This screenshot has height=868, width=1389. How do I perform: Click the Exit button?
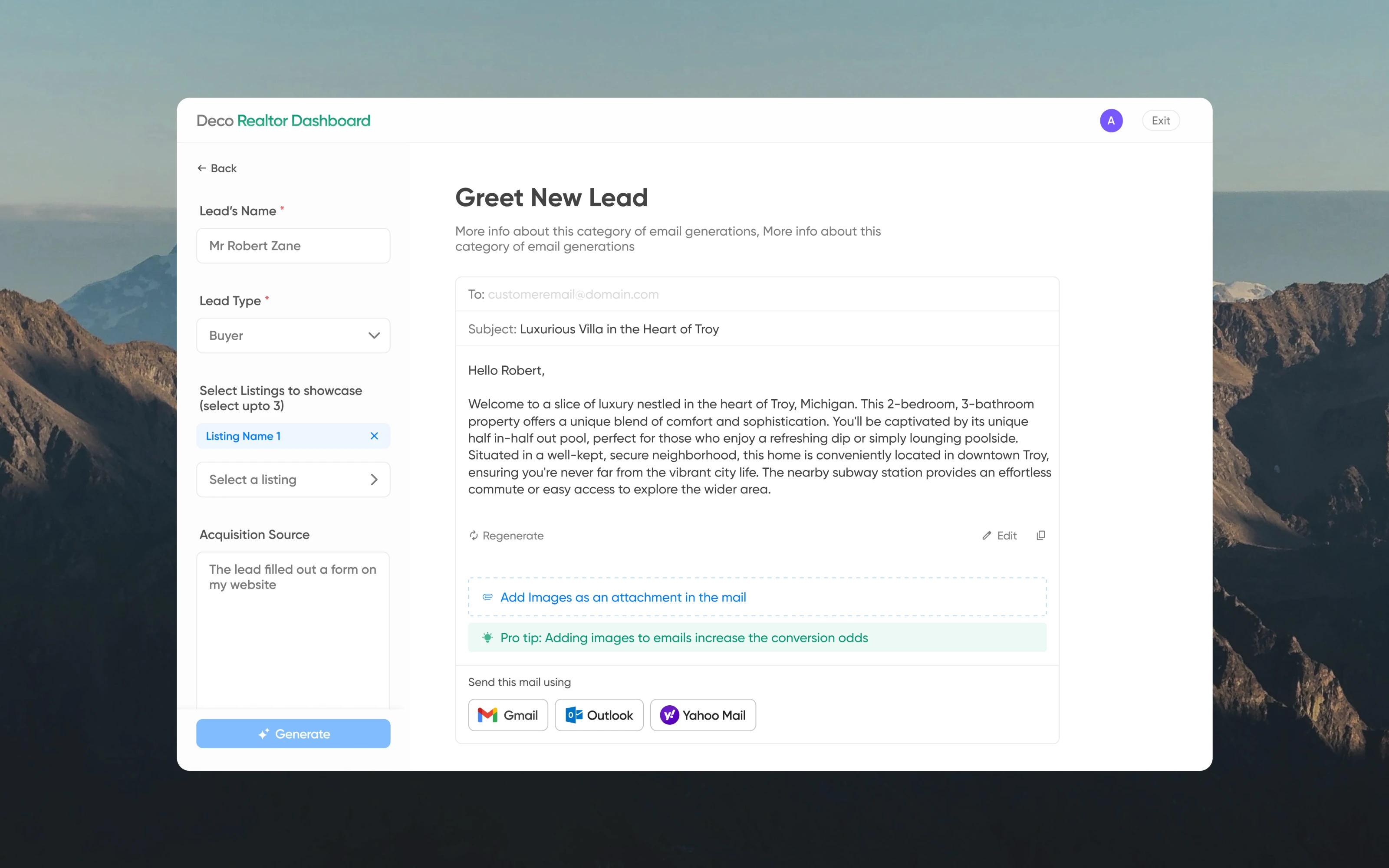tap(1161, 121)
